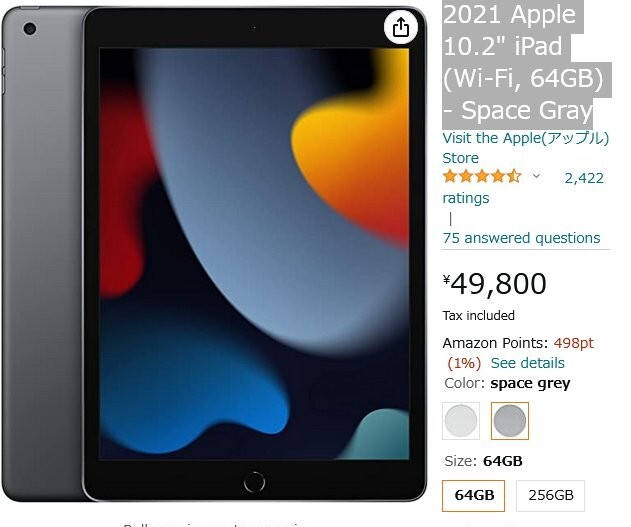
Task: Visit the Apple(アップル) Store link
Action: pos(526,148)
